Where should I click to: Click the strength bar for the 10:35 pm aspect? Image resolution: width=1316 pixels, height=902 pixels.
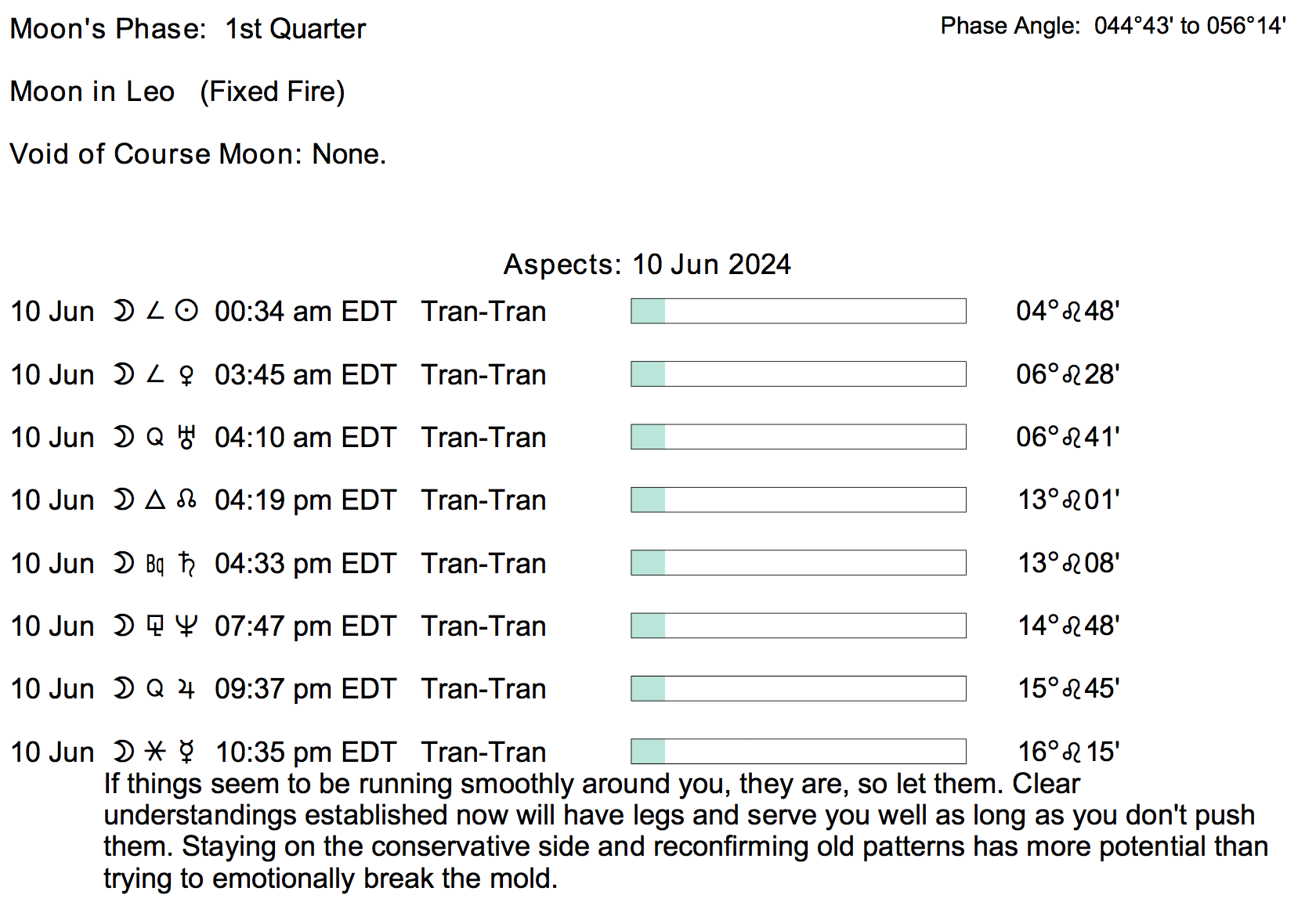click(798, 751)
